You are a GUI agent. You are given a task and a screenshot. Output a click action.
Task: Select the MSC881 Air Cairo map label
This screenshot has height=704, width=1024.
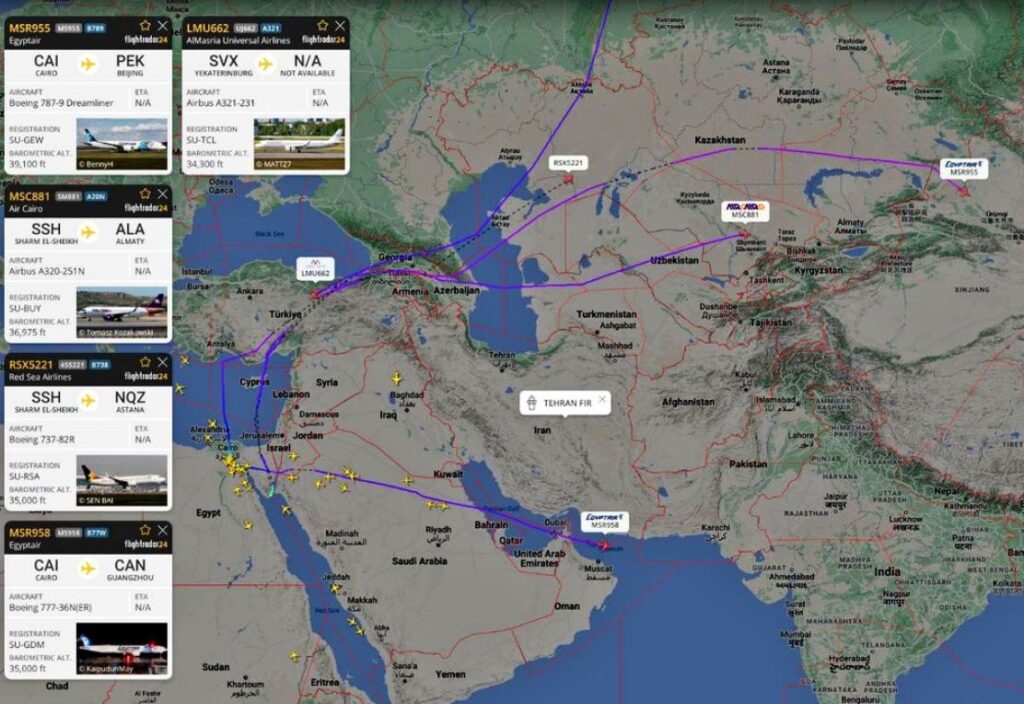point(745,210)
